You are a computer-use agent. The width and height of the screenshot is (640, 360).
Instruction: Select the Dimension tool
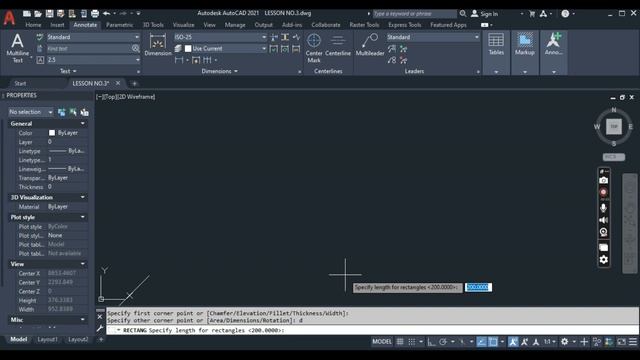(x=158, y=45)
